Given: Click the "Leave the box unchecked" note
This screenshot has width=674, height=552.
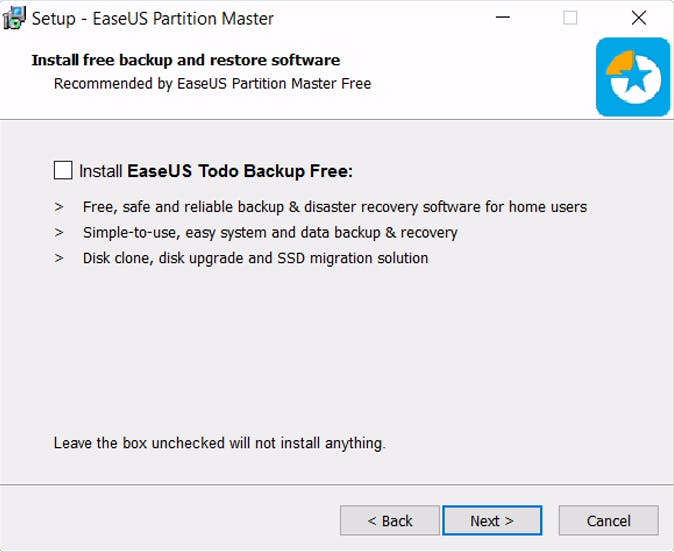Looking at the screenshot, I should point(219,442).
